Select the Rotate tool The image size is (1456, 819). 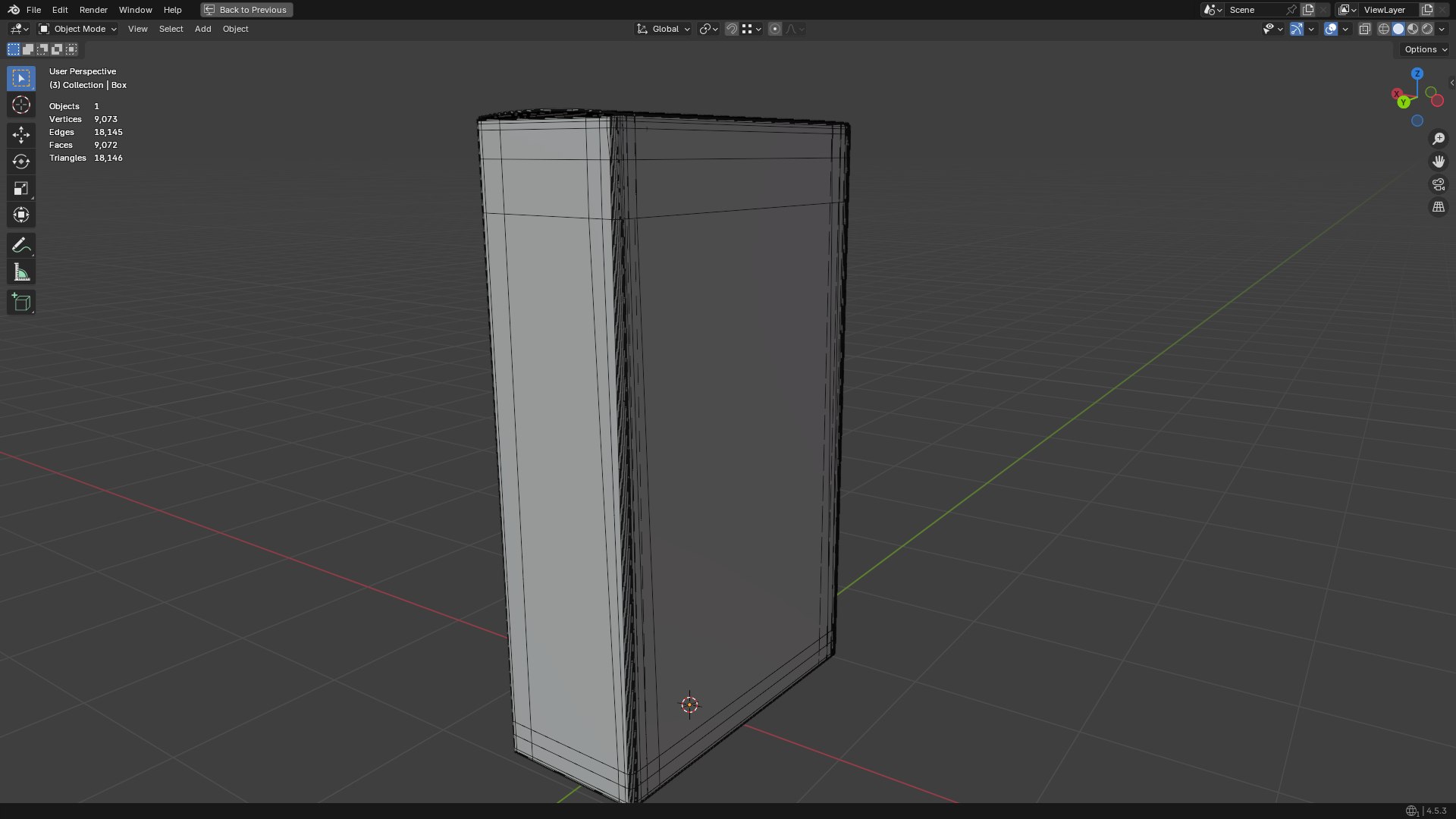click(21, 162)
